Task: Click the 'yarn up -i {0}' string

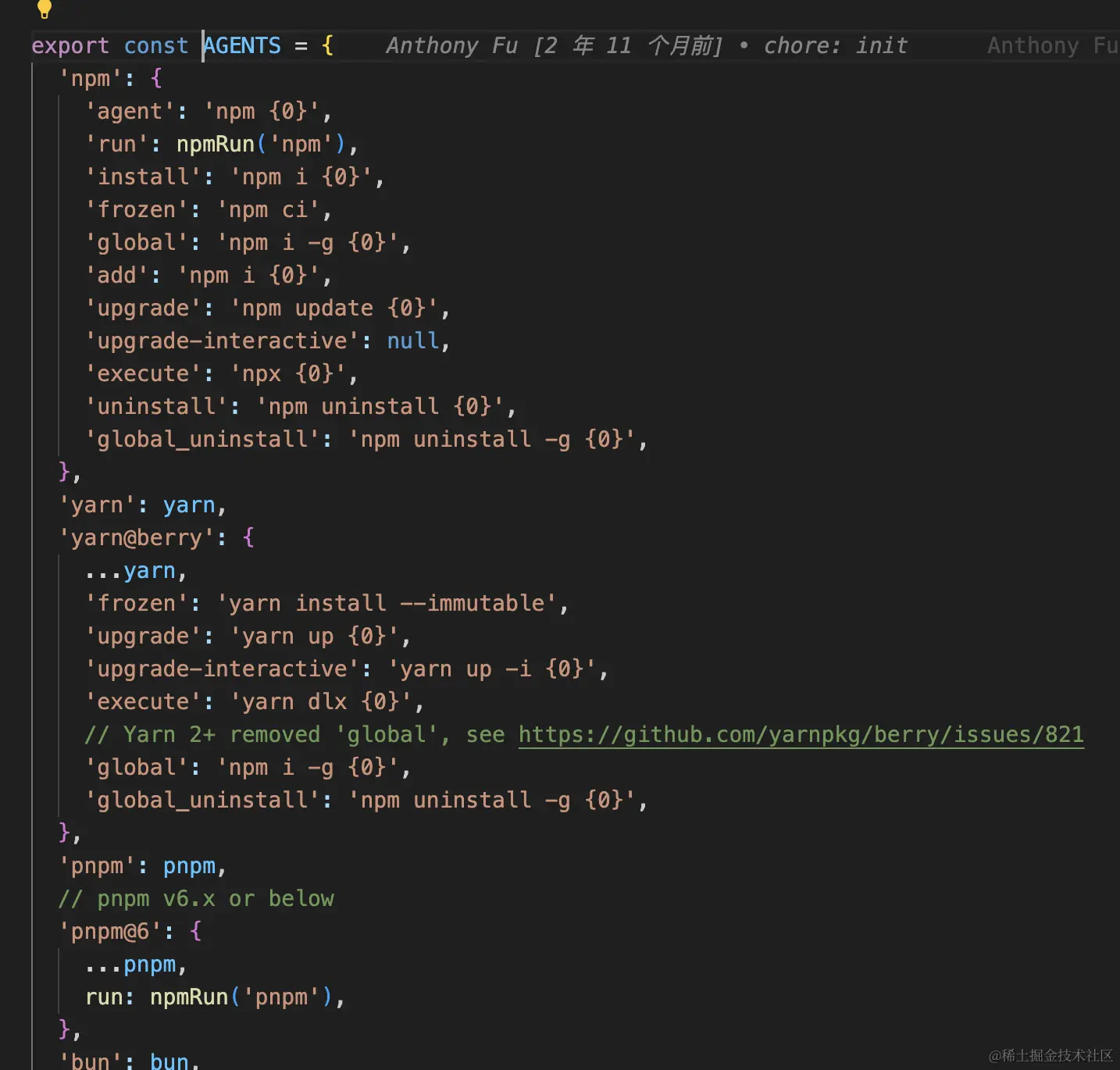Action: (x=492, y=669)
